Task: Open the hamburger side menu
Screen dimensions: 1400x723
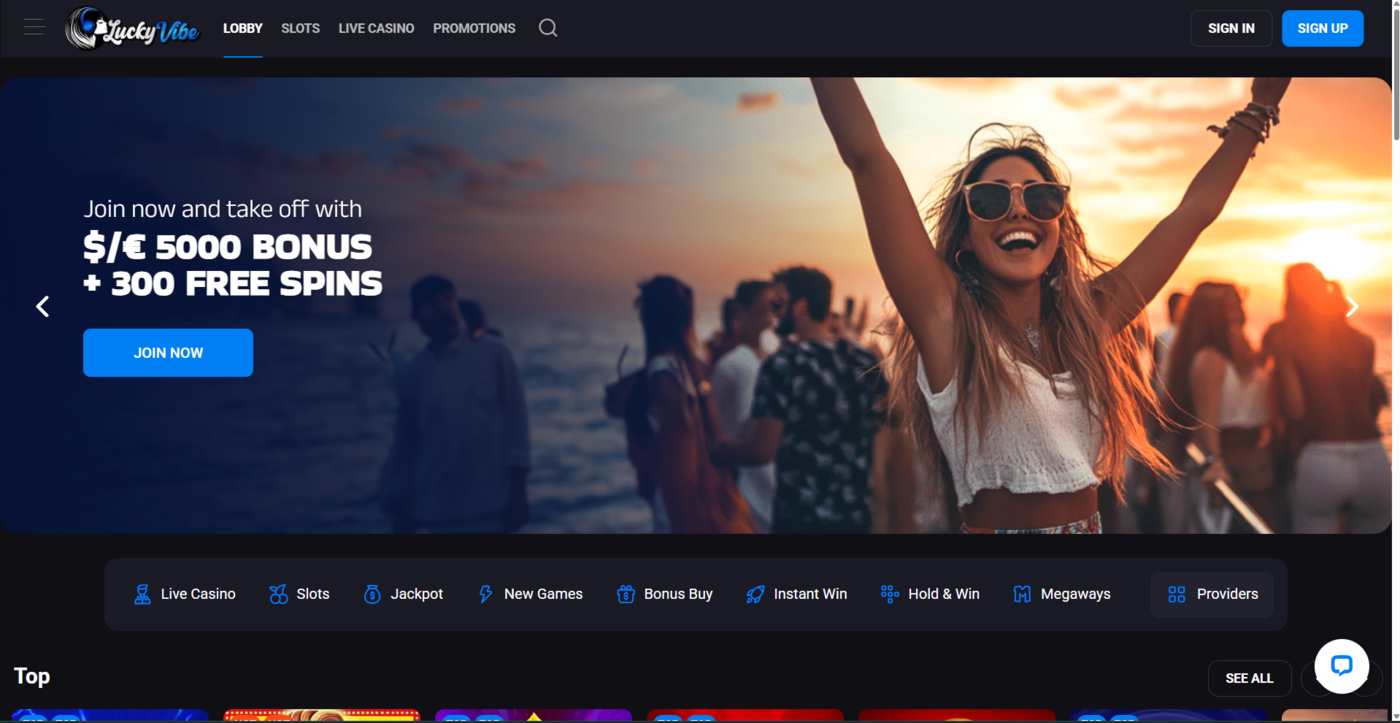Action: click(x=34, y=28)
